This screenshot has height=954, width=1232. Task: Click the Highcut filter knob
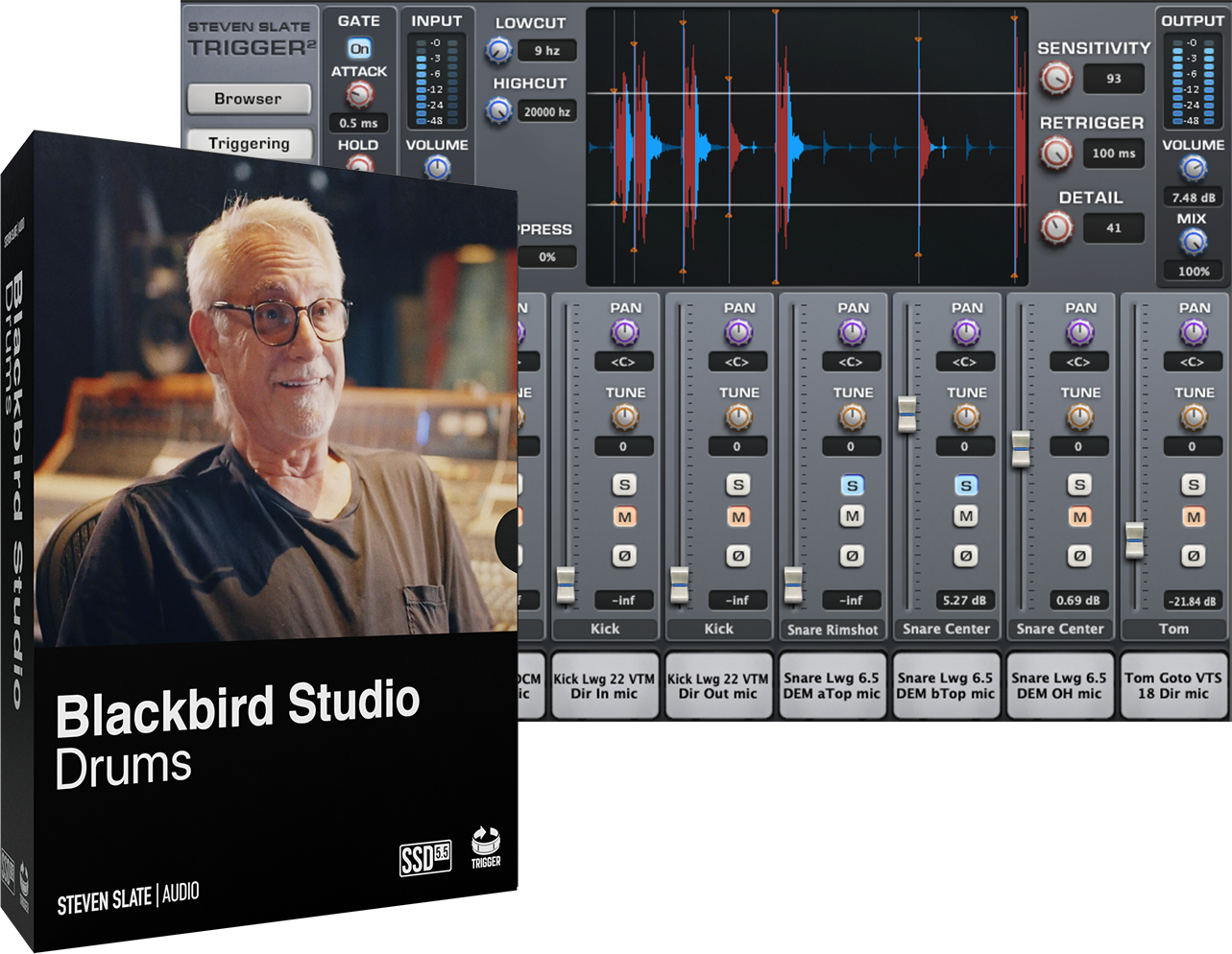[498, 111]
